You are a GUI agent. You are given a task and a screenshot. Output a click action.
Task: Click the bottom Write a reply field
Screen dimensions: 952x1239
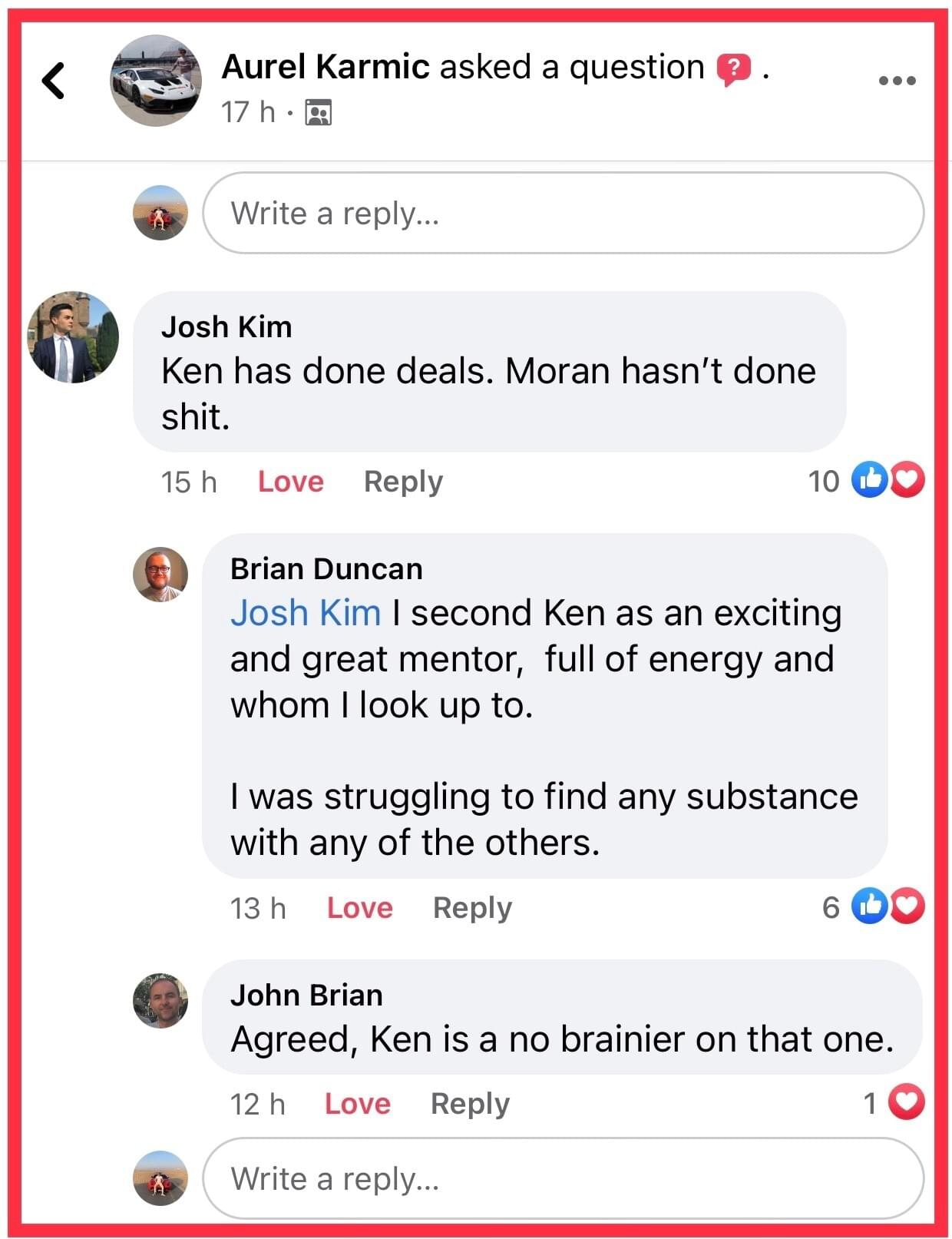[x=563, y=1178]
